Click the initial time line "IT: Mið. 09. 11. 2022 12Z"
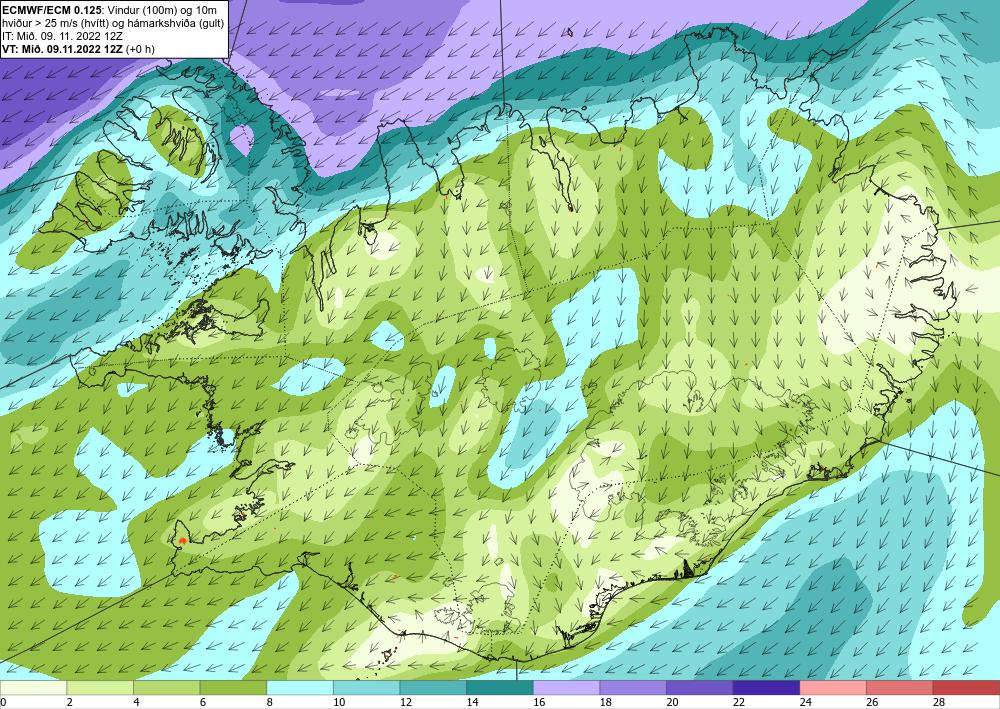1000x709 pixels. (x=62, y=36)
